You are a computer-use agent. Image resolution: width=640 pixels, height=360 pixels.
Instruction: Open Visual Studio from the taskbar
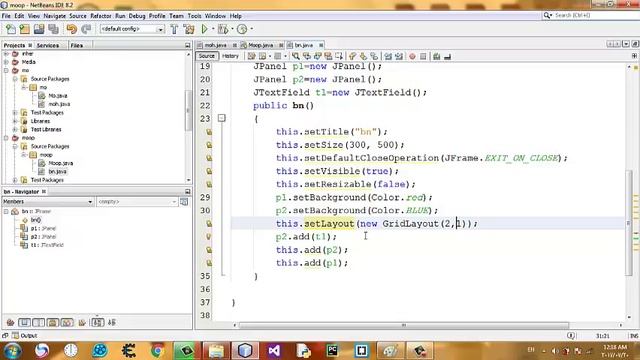[x=274, y=351]
